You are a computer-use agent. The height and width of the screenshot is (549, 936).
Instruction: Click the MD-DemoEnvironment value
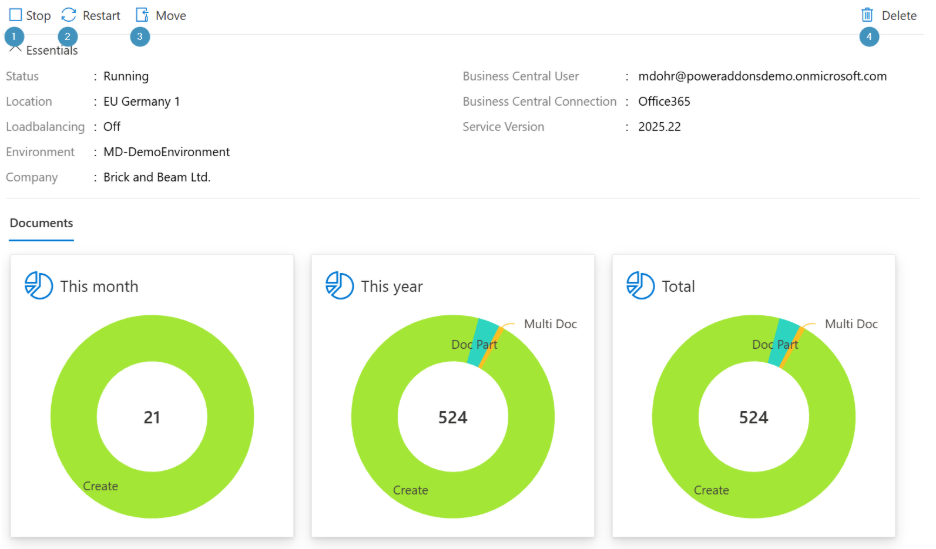(x=167, y=152)
